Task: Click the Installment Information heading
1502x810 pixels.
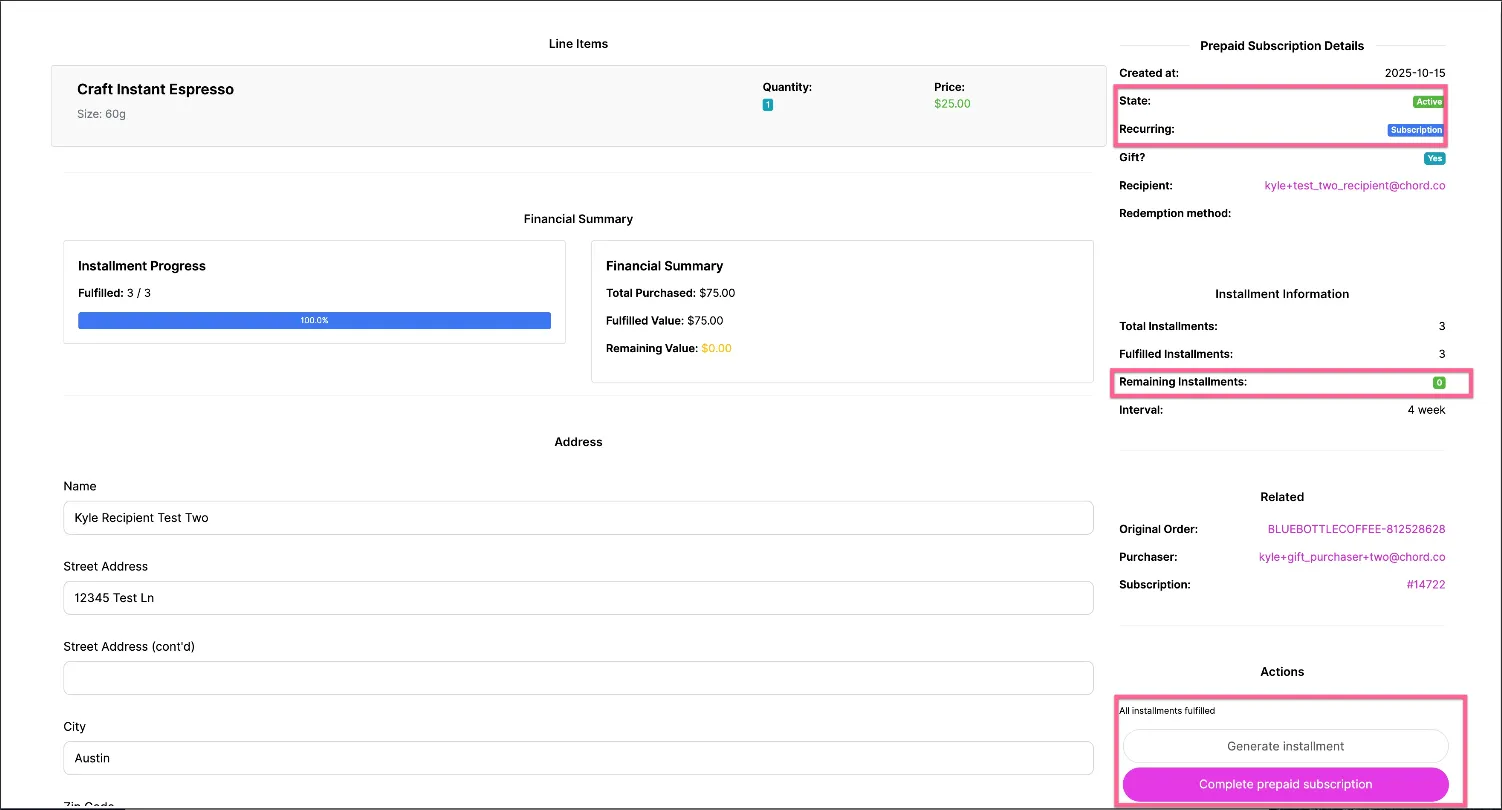Action: click(1282, 294)
